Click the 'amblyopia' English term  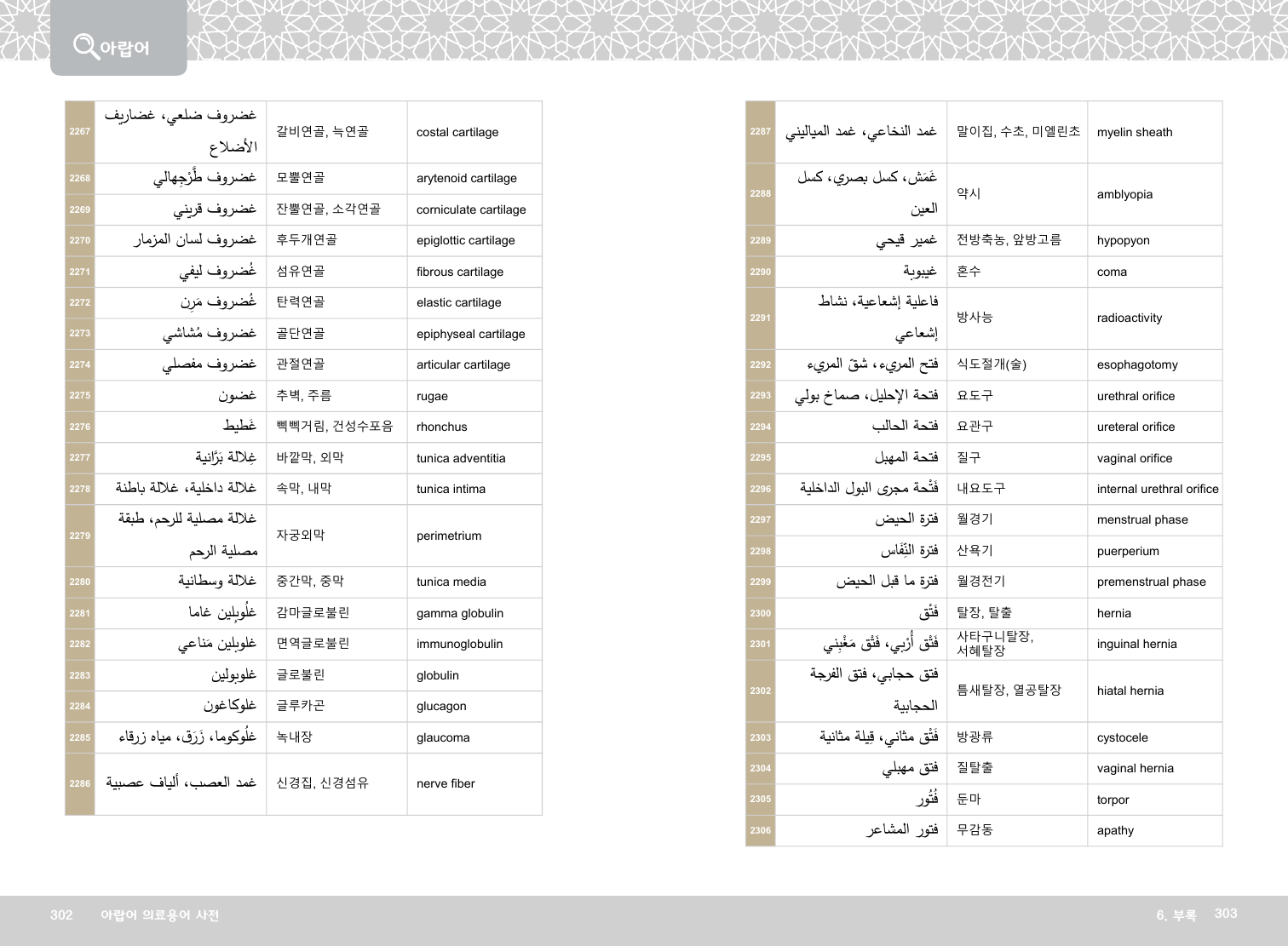point(1124,195)
